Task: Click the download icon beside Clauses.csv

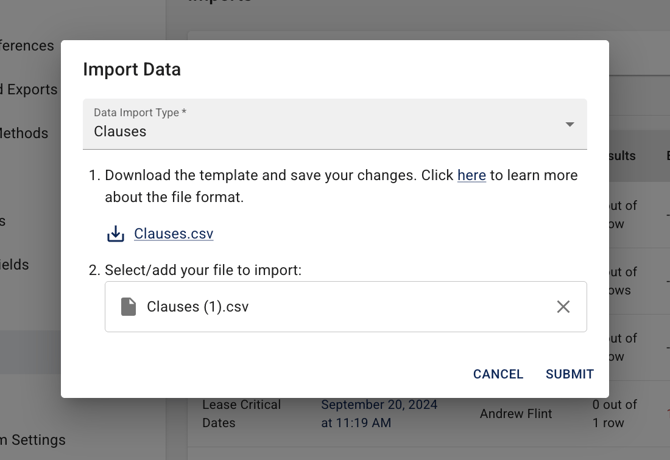Action: [115, 234]
